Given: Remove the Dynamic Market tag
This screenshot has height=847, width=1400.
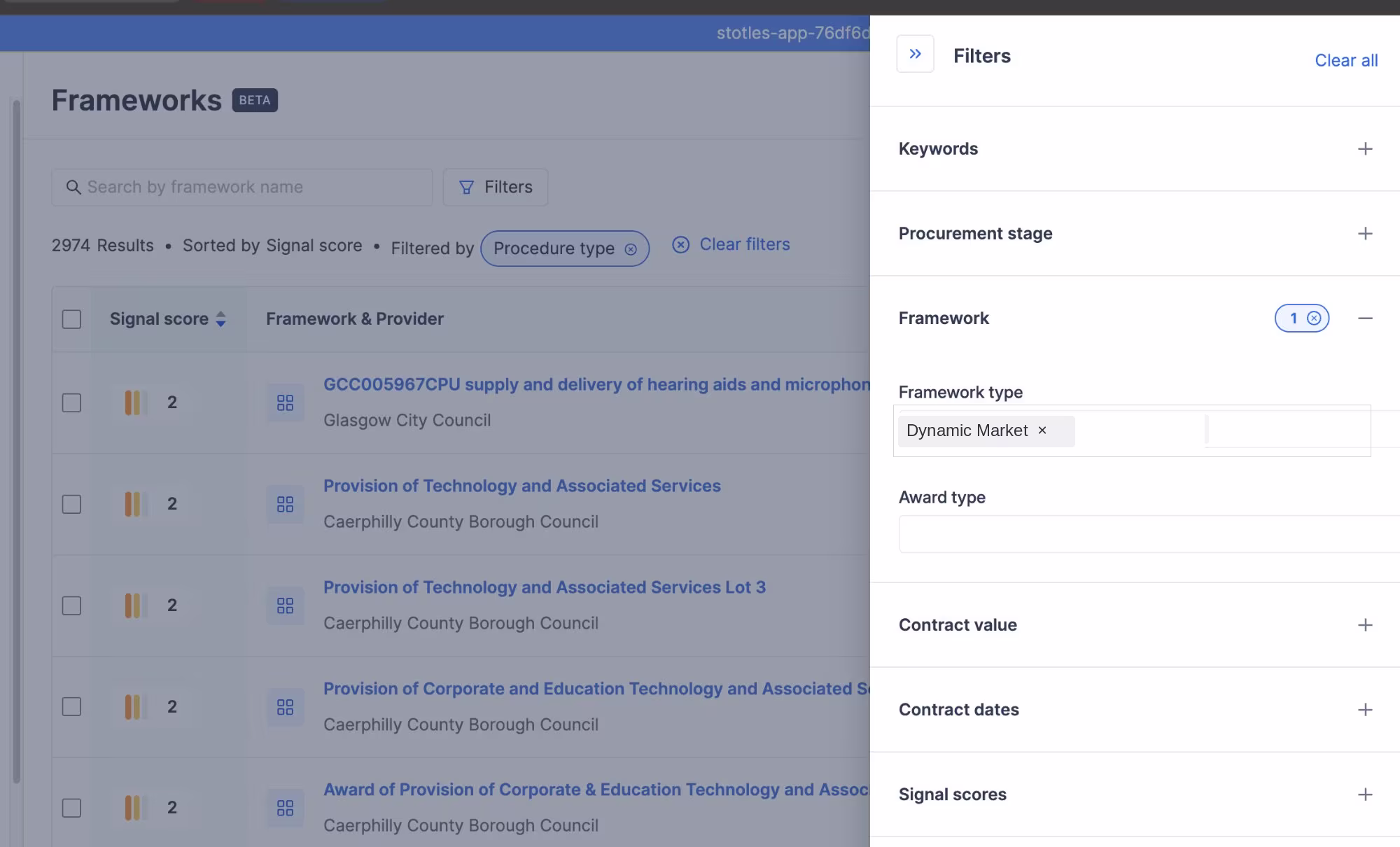Looking at the screenshot, I should click(1042, 430).
